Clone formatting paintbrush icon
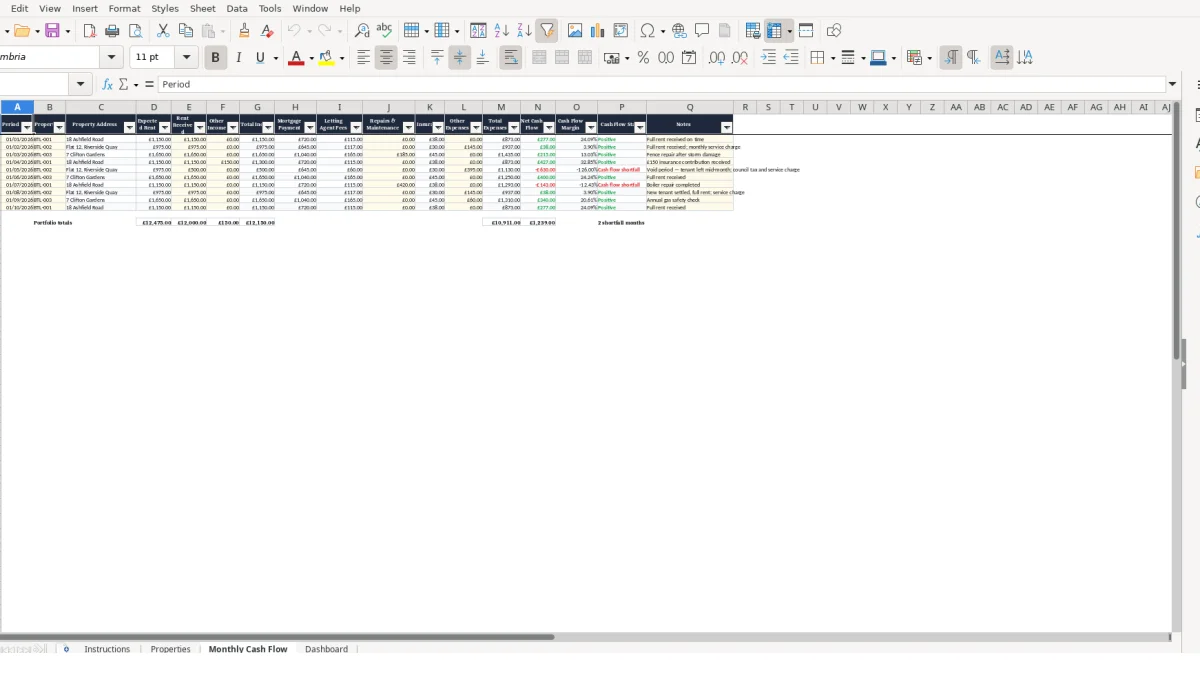 point(244,31)
